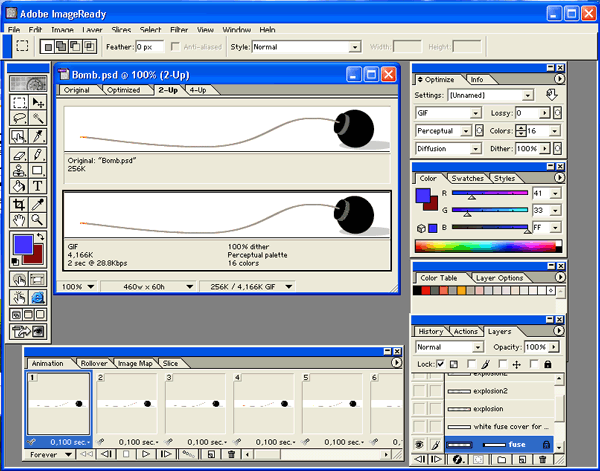Select the Pencil tool
This screenshot has height=471, width=600.
(38, 154)
